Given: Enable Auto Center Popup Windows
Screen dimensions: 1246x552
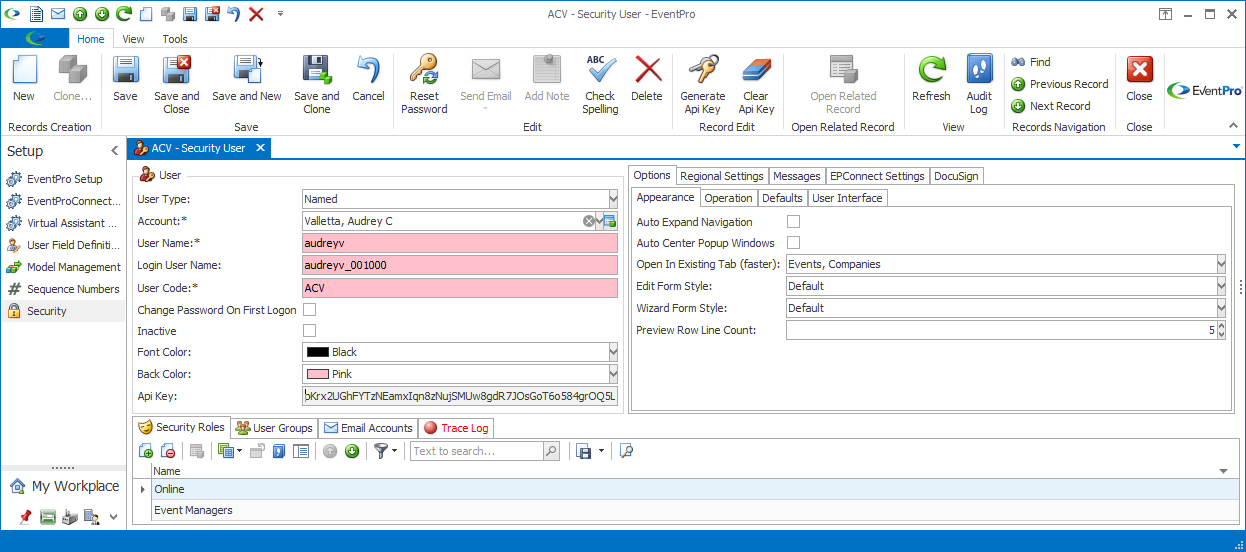Looking at the screenshot, I should pyautogui.click(x=793, y=242).
